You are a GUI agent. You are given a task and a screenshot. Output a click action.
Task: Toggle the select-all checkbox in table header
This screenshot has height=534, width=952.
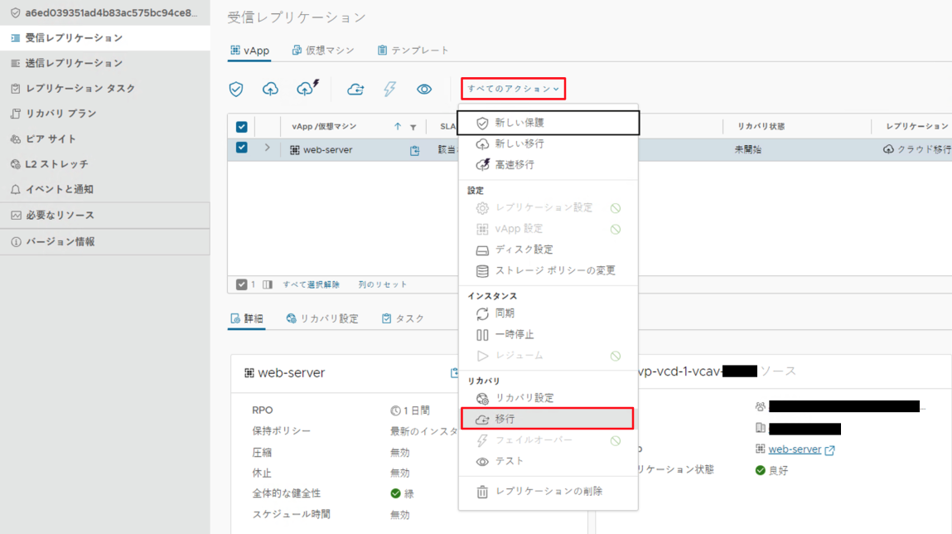click(x=242, y=126)
